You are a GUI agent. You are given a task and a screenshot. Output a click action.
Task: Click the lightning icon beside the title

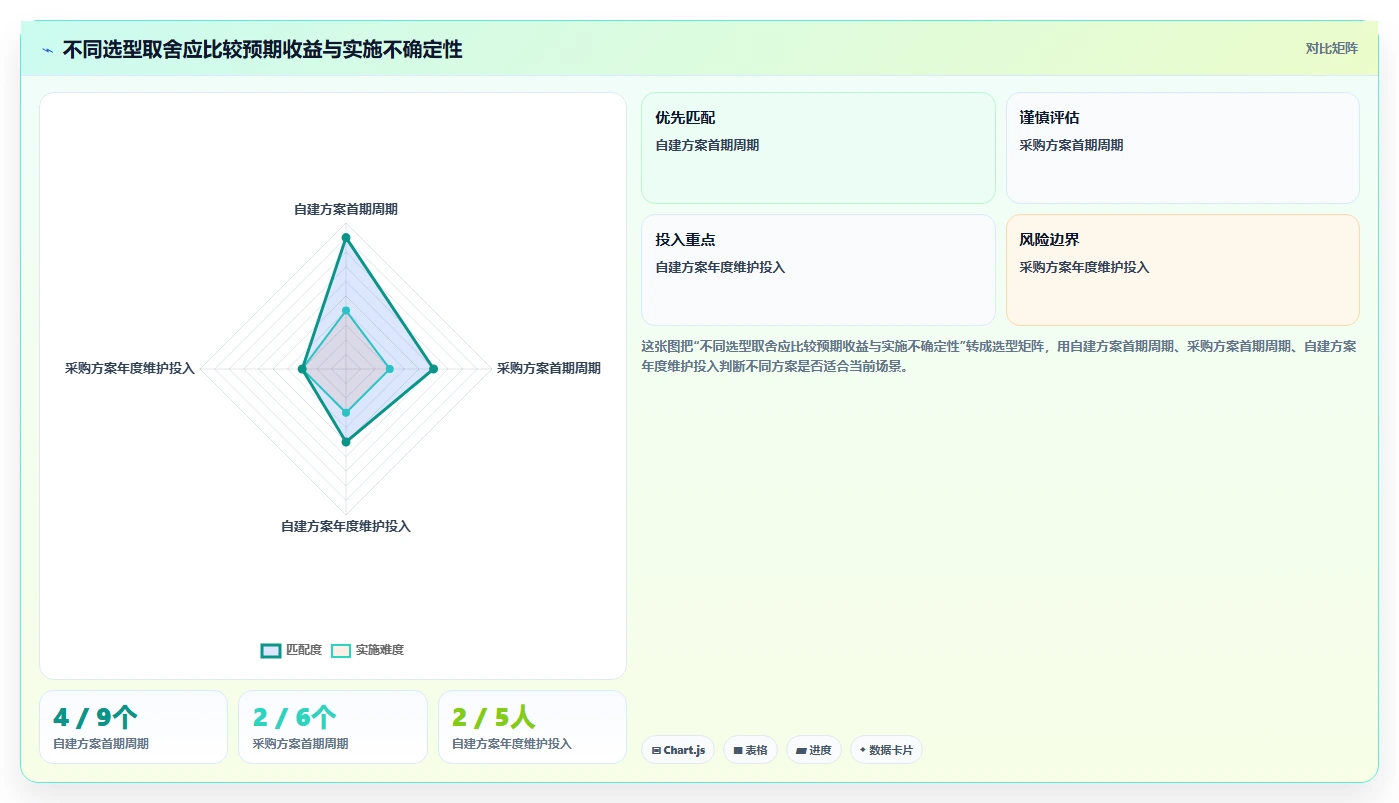click(47, 50)
